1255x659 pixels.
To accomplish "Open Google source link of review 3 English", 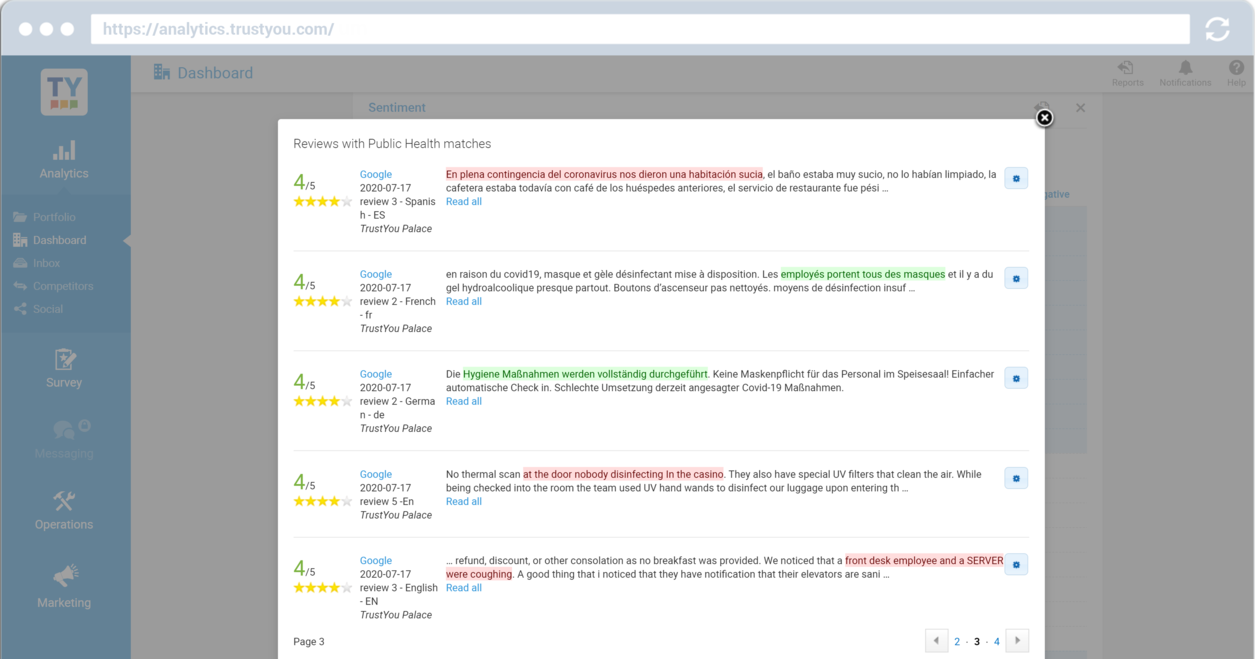I will (376, 561).
